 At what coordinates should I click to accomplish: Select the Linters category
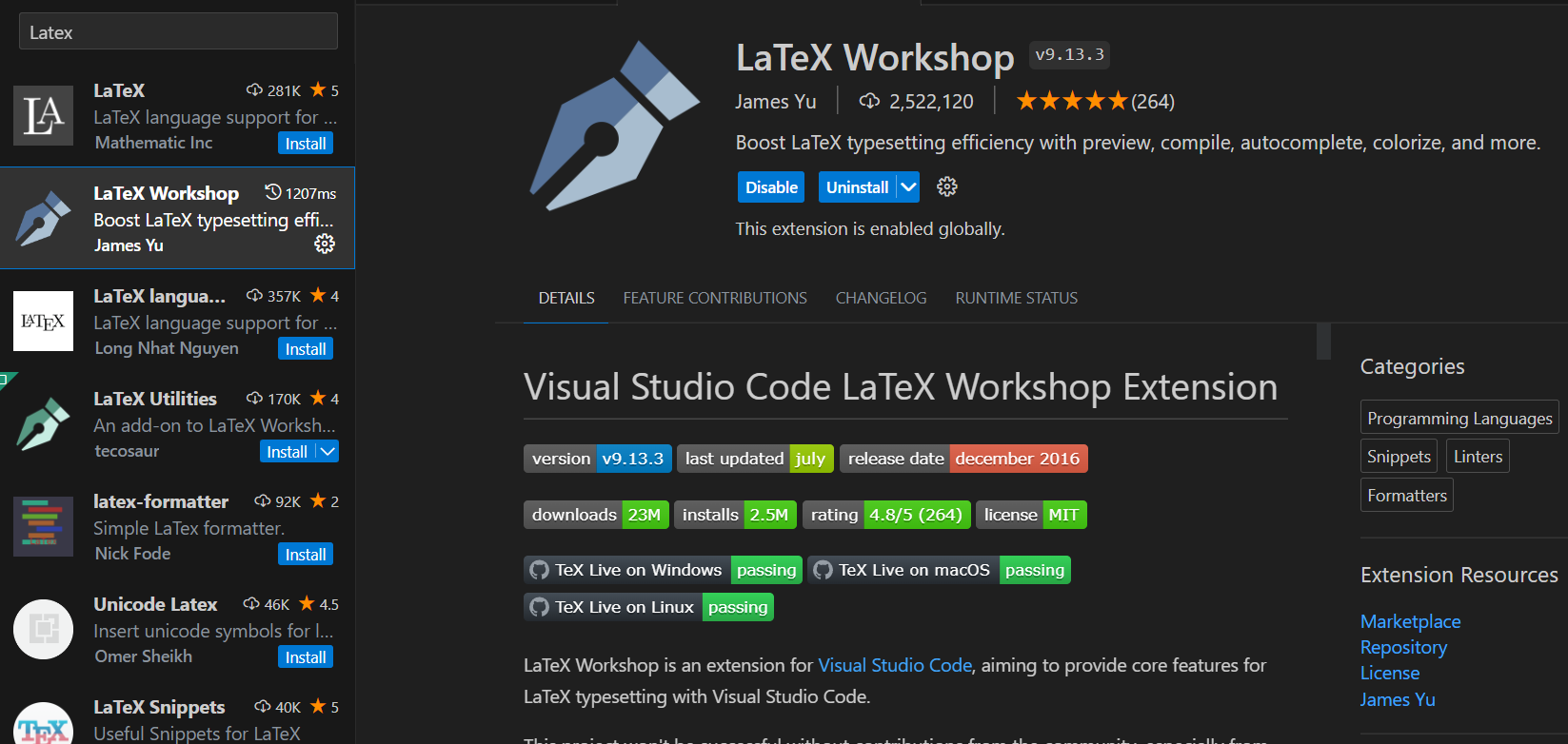pyautogui.click(x=1478, y=457)
